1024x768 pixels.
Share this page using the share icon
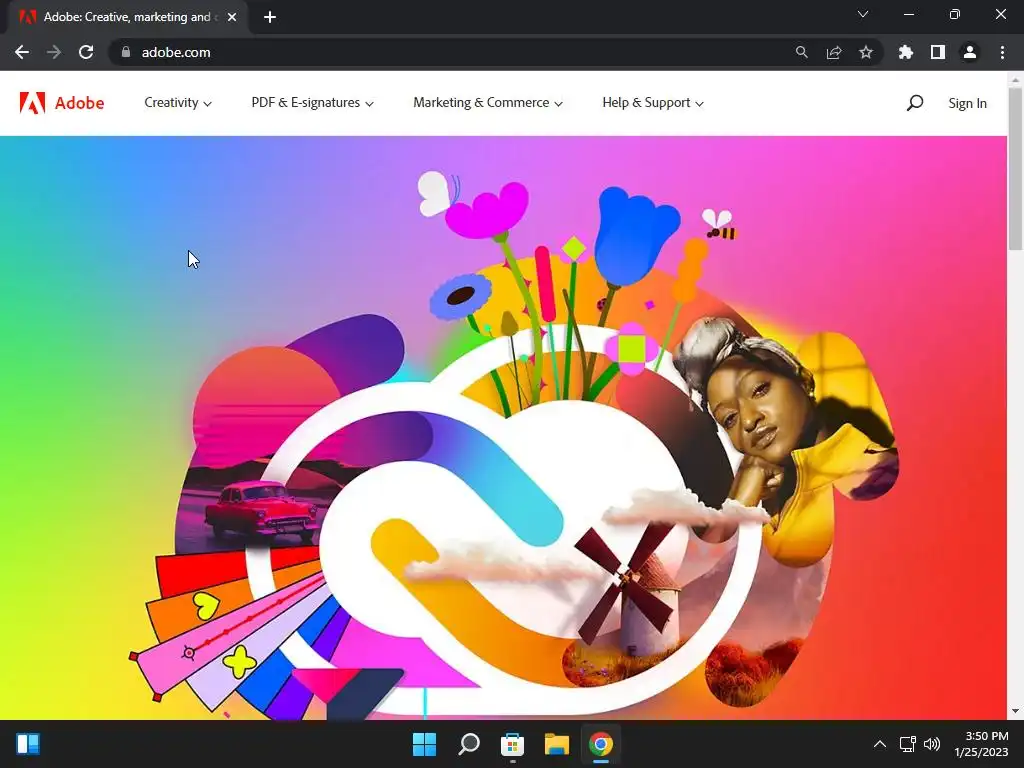pos(834,52)
